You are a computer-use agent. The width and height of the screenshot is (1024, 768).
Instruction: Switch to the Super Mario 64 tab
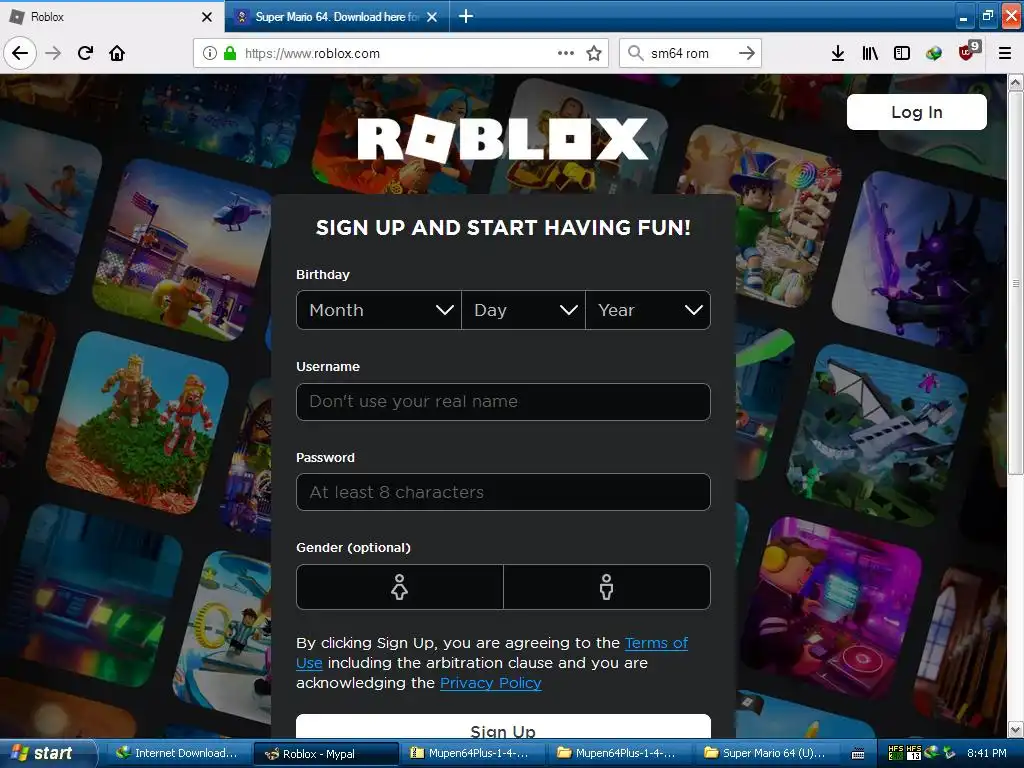tap(336, 17)
